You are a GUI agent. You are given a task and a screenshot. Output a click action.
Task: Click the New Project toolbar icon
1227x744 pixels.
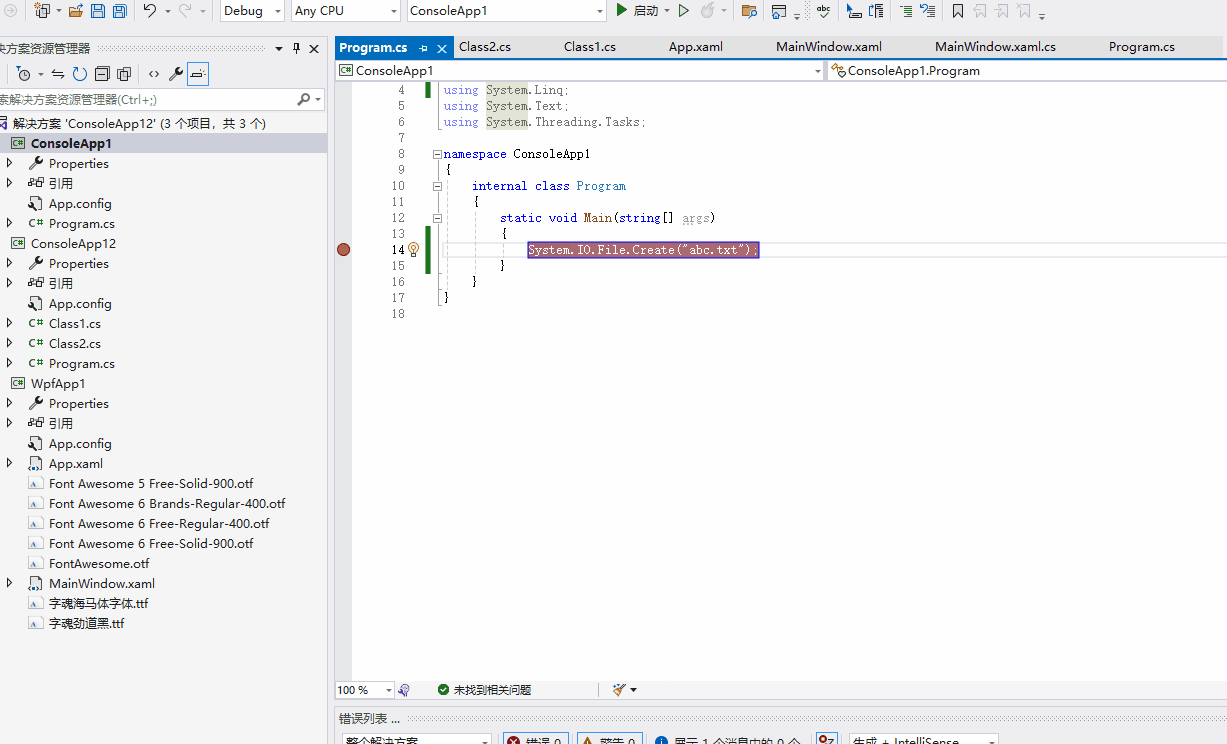(42, 11)
